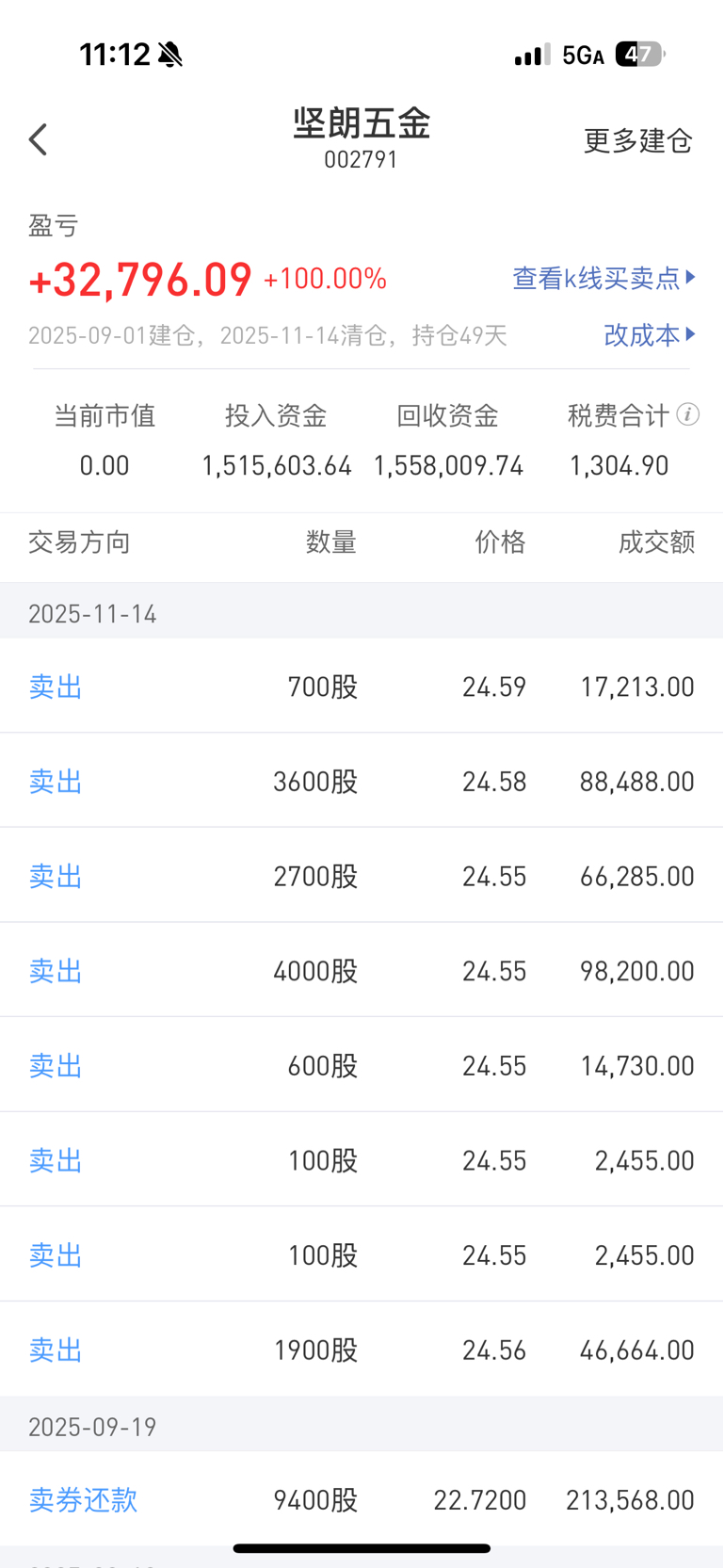Tap the 成交额 column header
Viewport: 724px width, 1568px height.
[656, 542]
